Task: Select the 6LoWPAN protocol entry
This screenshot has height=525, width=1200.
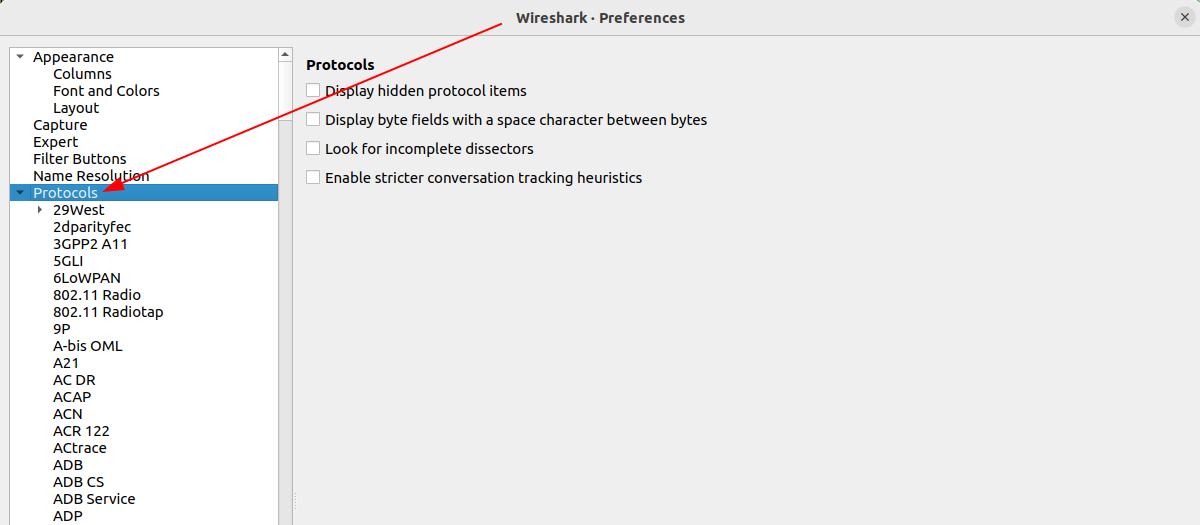Action: (87, 278)
